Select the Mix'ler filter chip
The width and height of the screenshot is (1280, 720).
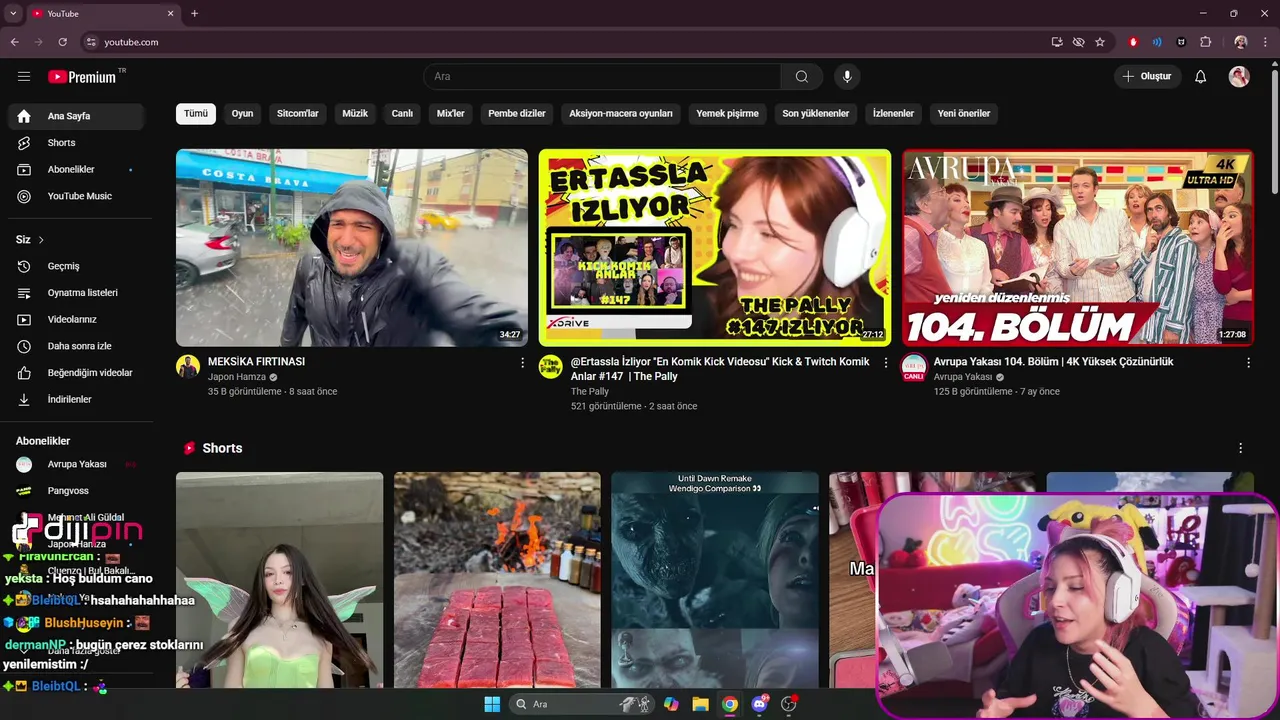tap(451, 114)
